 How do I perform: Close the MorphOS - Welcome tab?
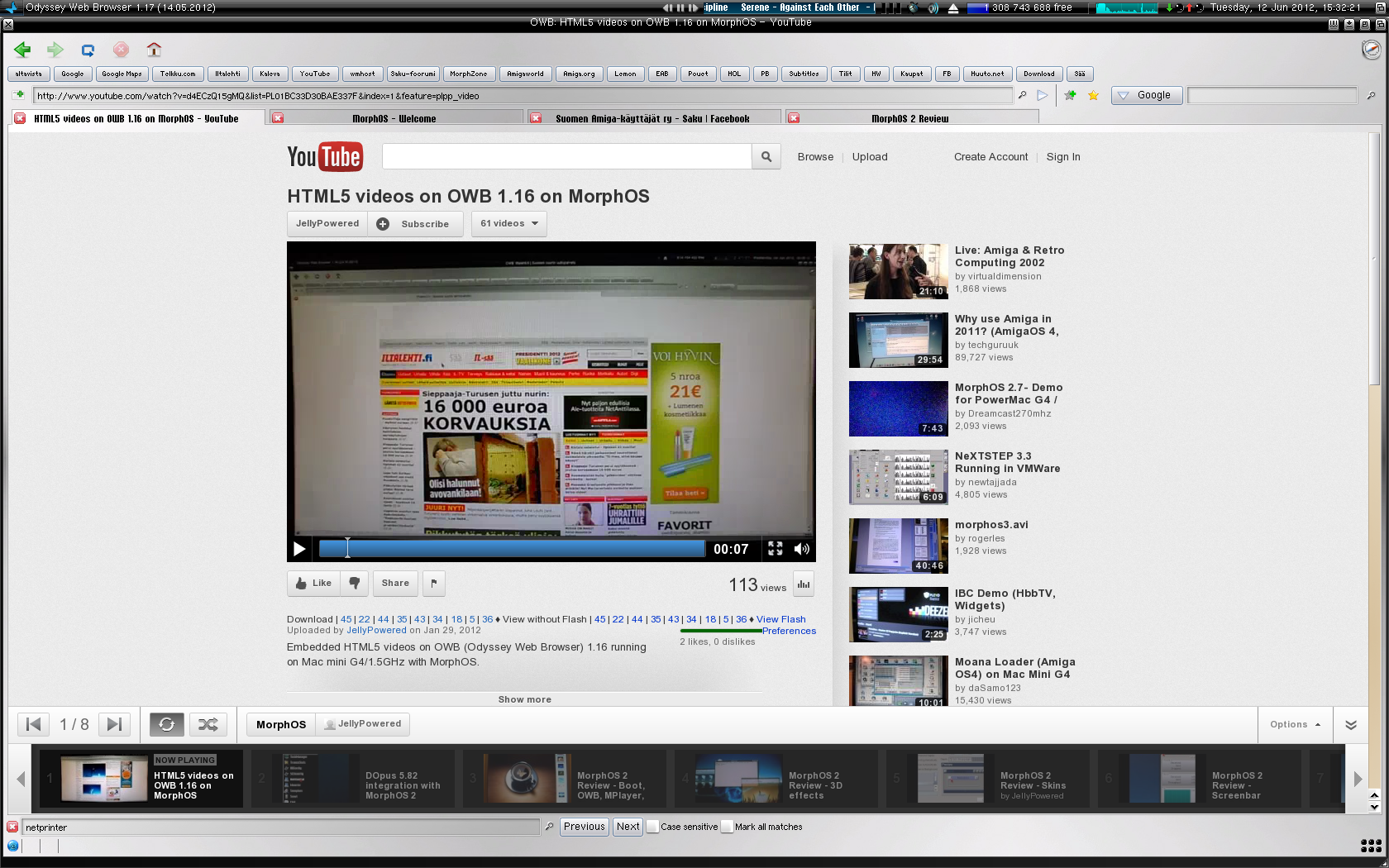pos(278,118)
